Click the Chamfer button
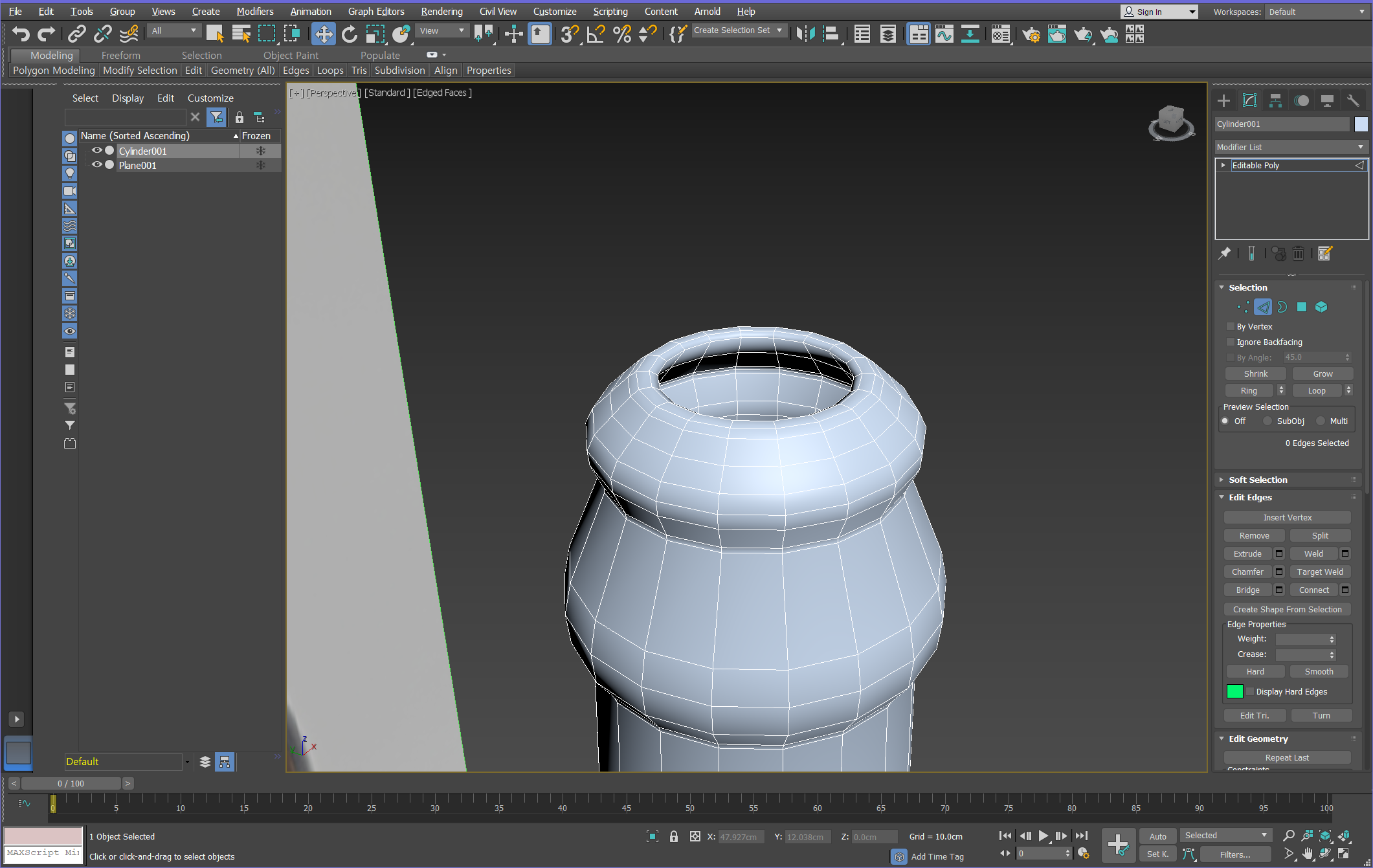The image size is (1373, 868). [1247, 572]
